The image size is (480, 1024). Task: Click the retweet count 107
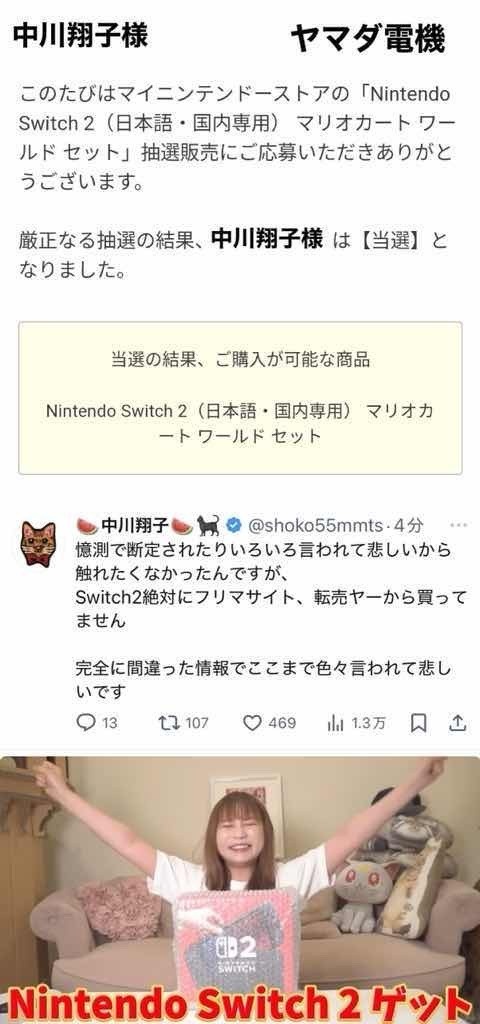[x=197, y=723]
